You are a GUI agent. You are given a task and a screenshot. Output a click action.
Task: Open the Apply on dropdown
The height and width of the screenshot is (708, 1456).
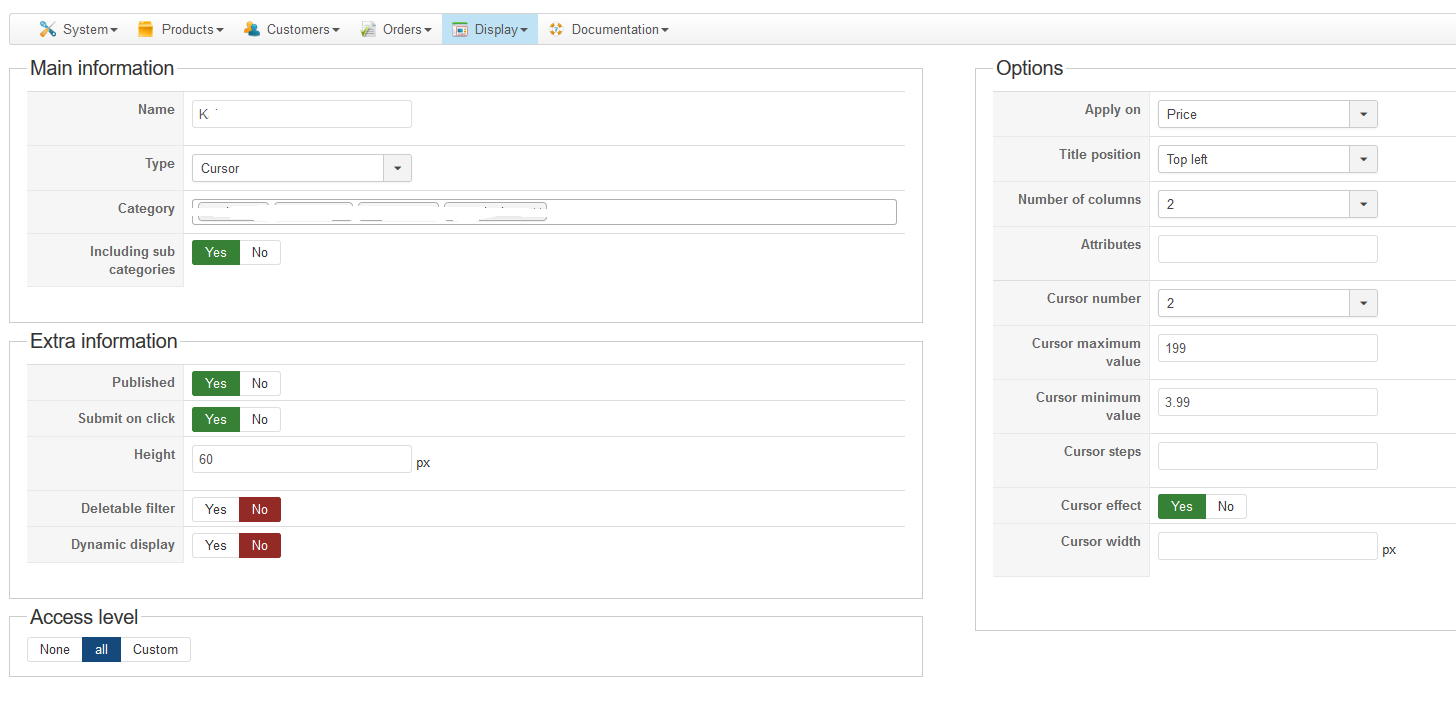(1268, 114)
